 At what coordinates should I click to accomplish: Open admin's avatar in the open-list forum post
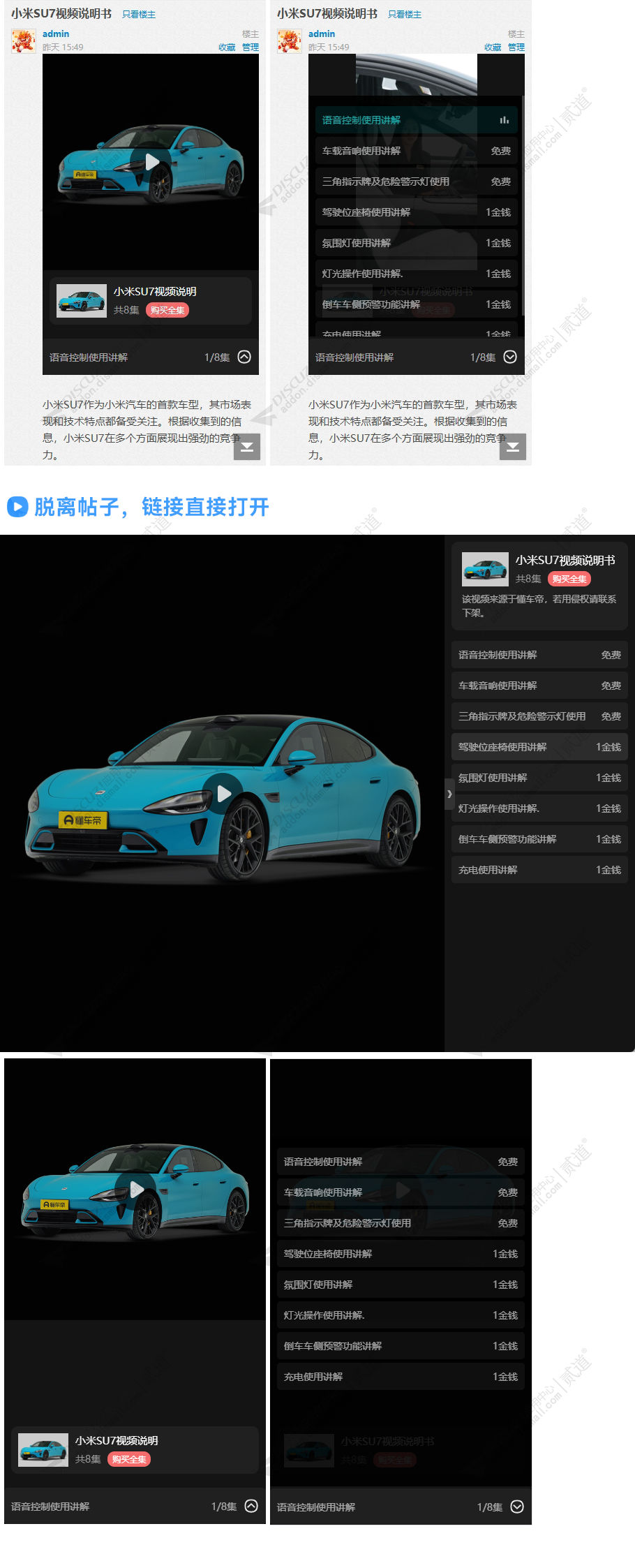[x=290, y=40]
